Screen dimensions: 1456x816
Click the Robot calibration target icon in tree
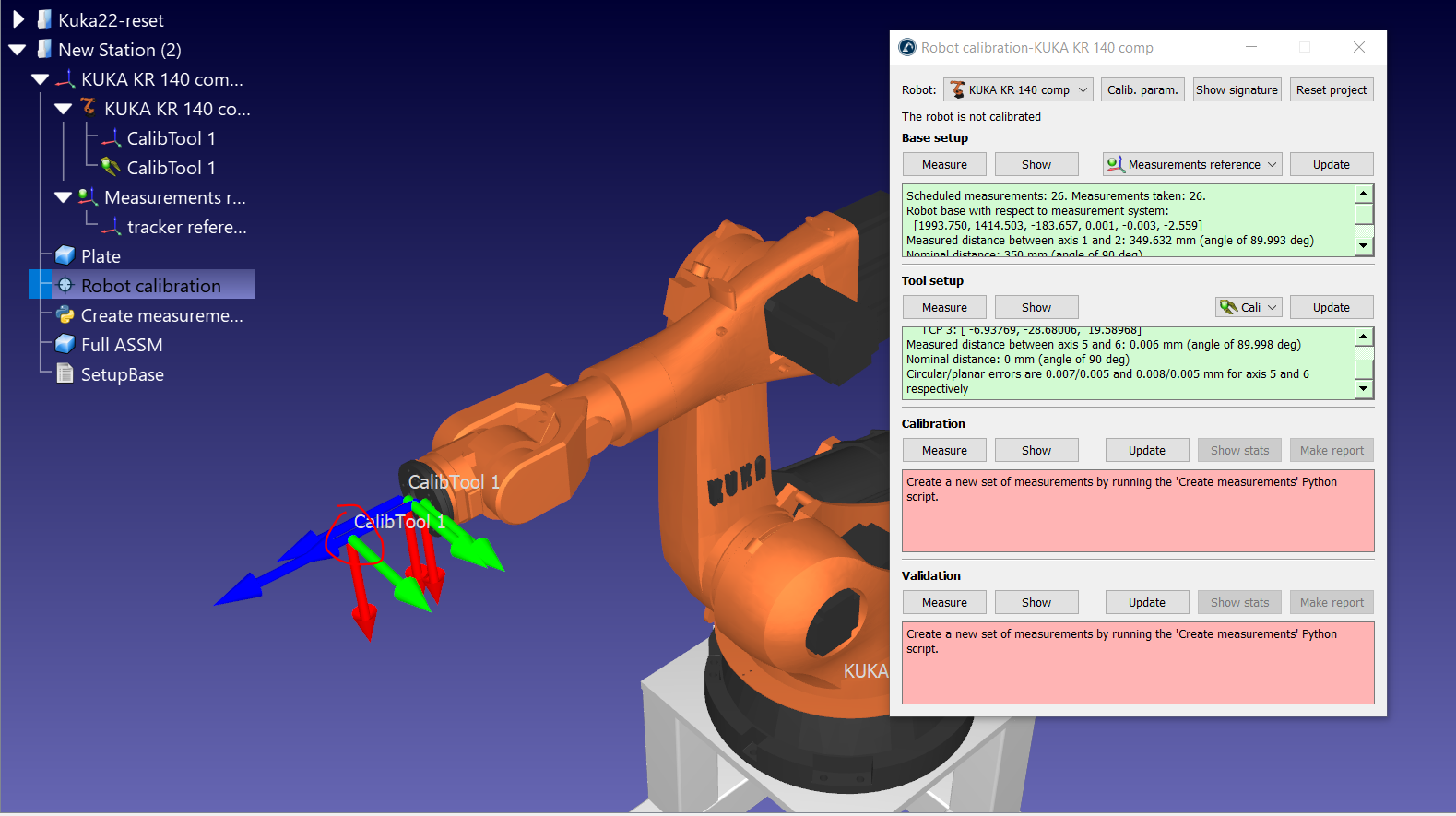pos(65,285)
